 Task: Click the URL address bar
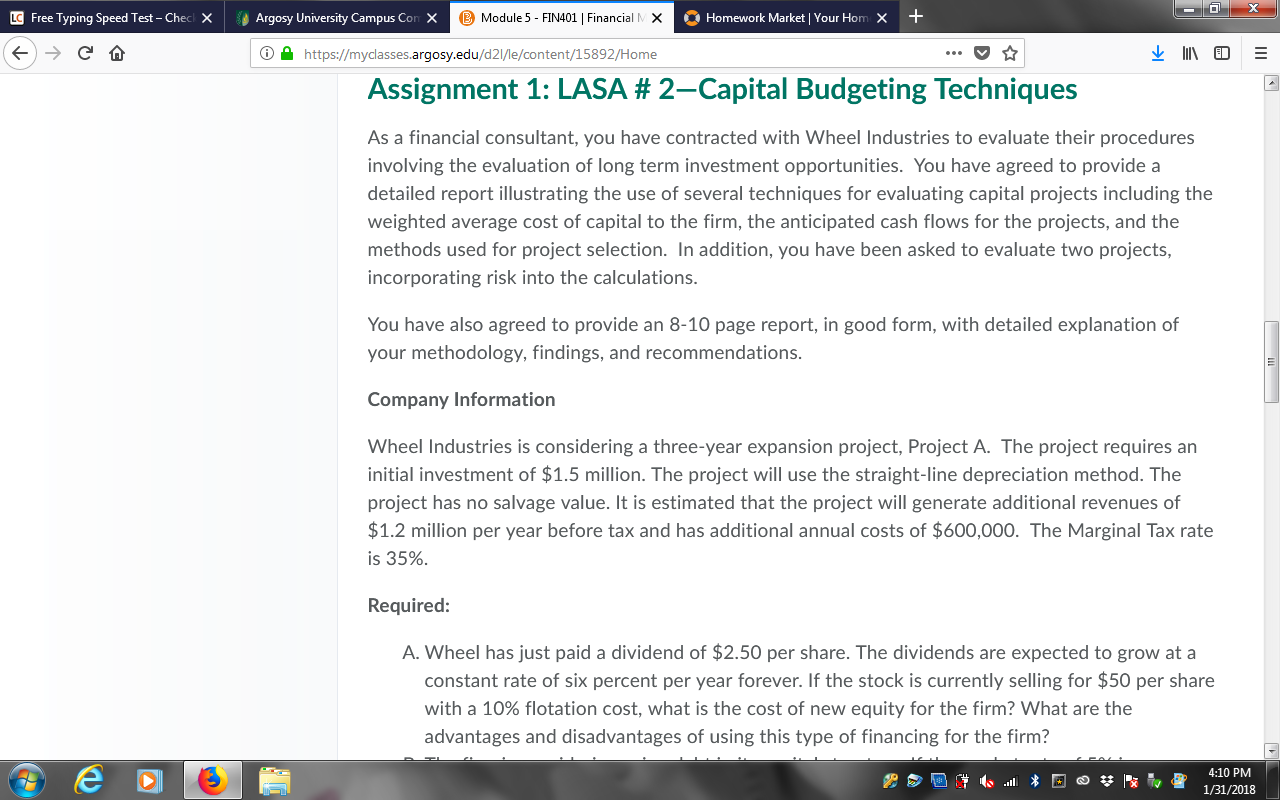coord(620,54)
